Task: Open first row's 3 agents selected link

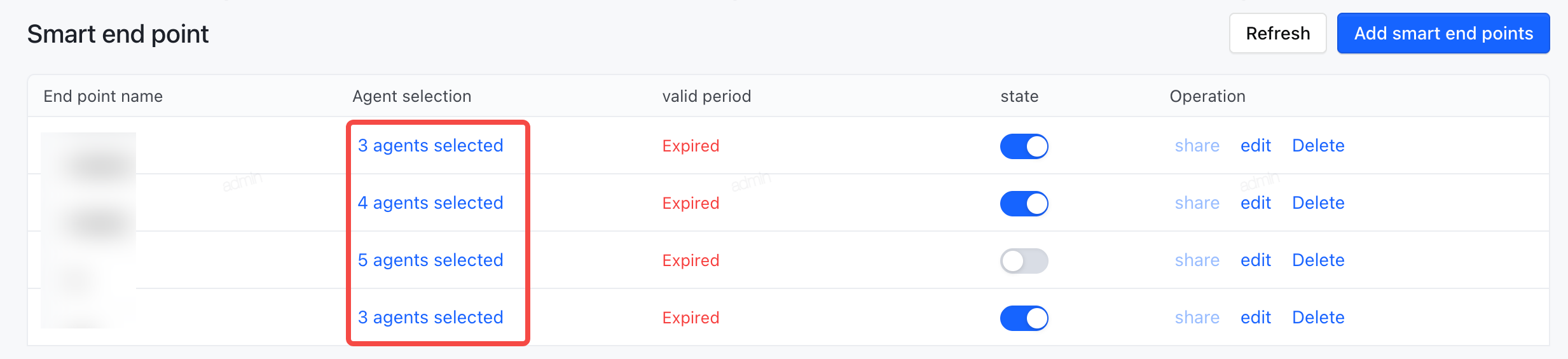Action: [430, 146]
